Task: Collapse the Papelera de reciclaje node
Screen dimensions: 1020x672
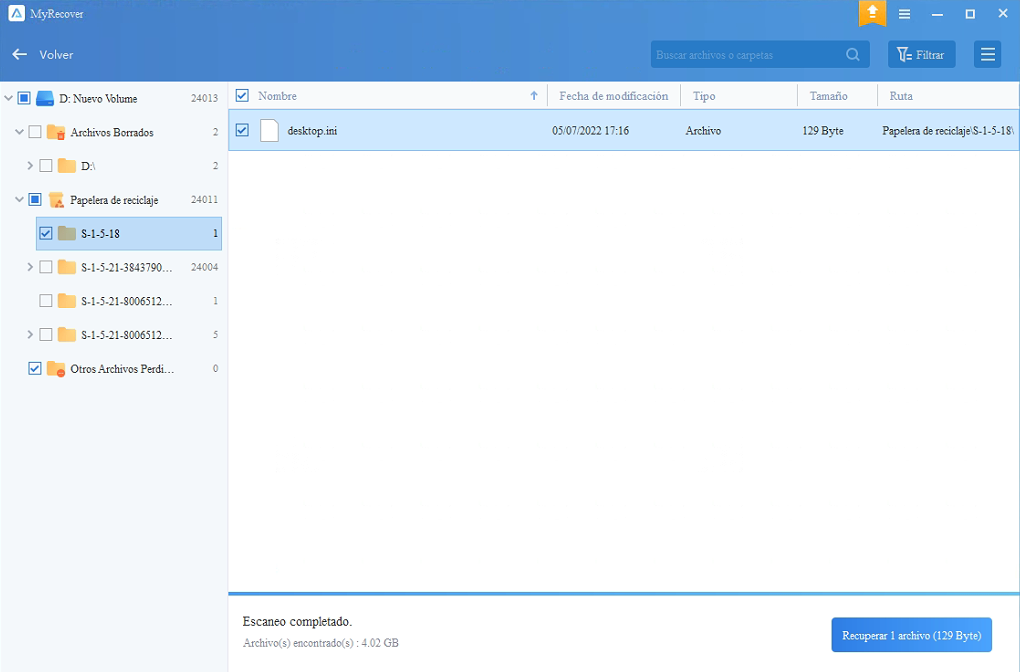Action: pos(20,200)
